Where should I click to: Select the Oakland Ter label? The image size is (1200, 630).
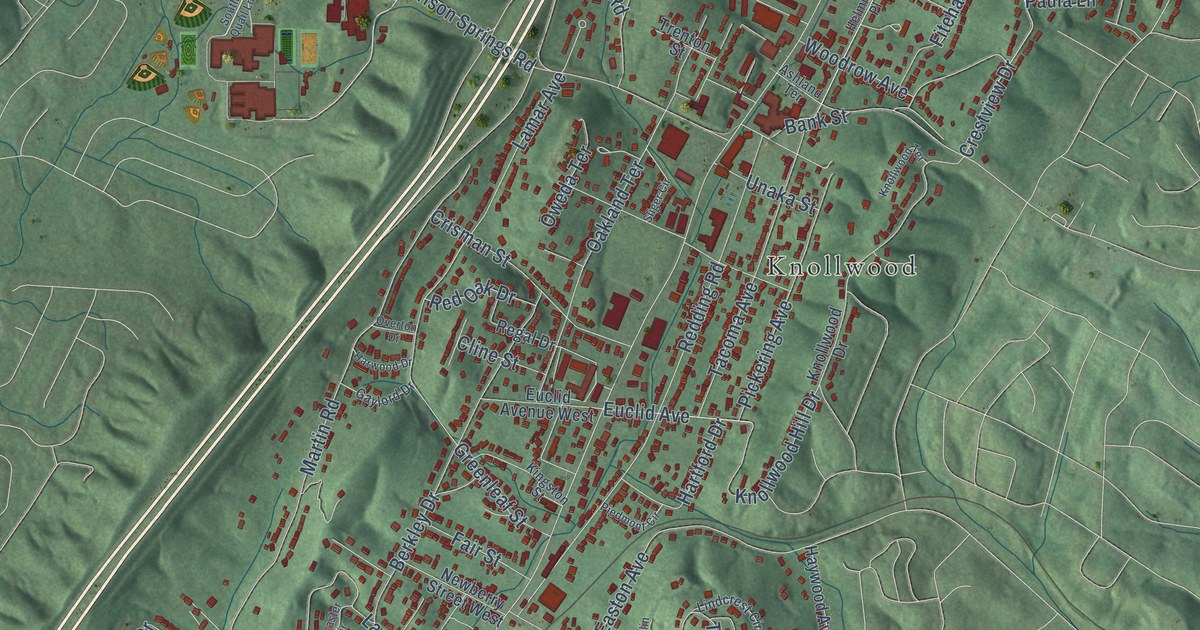tap(613, 205)
